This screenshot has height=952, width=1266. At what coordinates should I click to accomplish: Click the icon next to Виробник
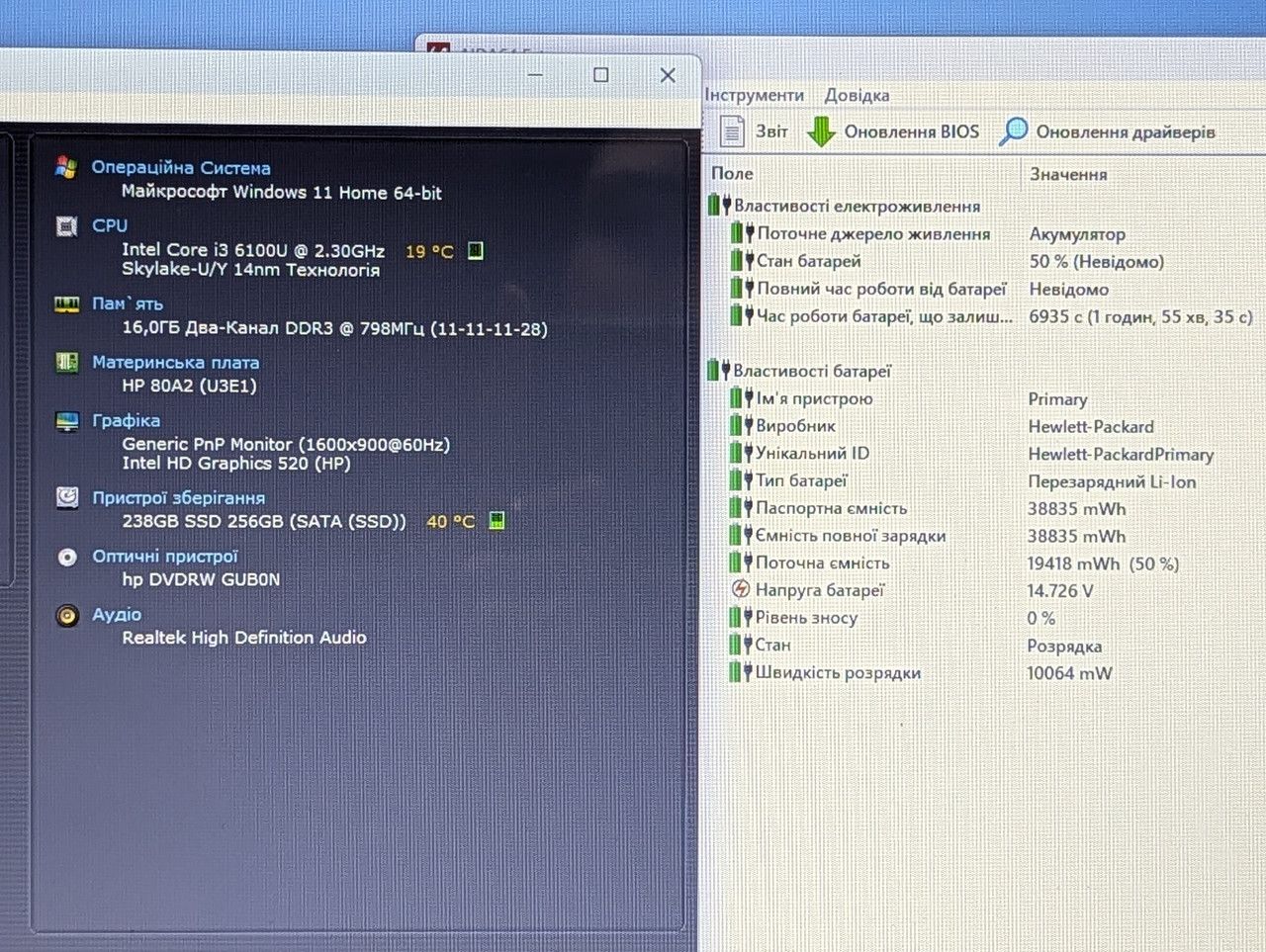[x=742, y=426]
